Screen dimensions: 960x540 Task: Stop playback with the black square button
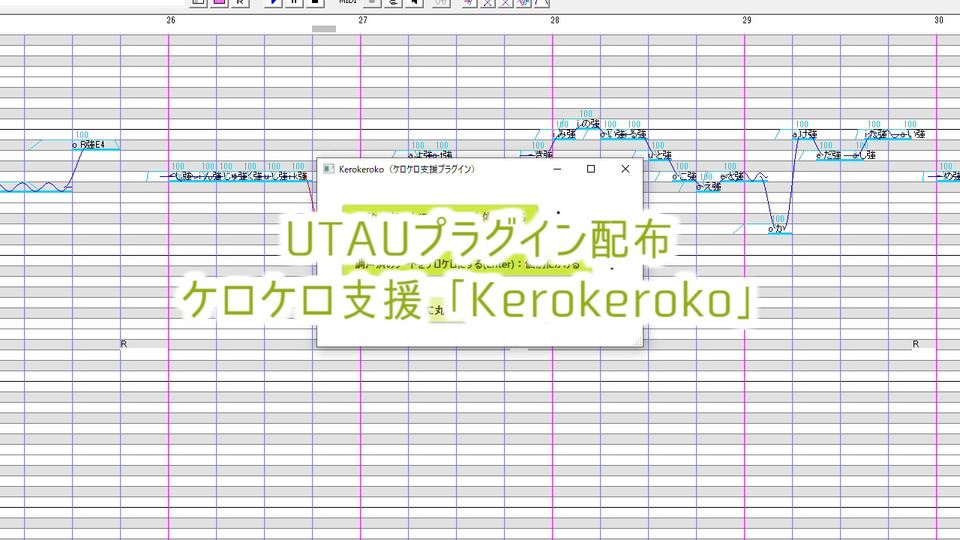pyautogui.click(x=315, y=3)
